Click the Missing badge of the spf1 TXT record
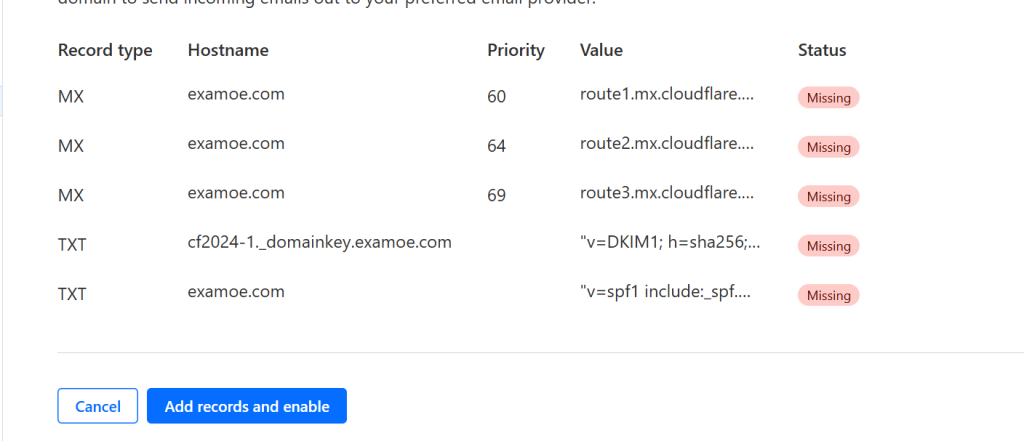 pyautogui.click(x=828, y=295)
